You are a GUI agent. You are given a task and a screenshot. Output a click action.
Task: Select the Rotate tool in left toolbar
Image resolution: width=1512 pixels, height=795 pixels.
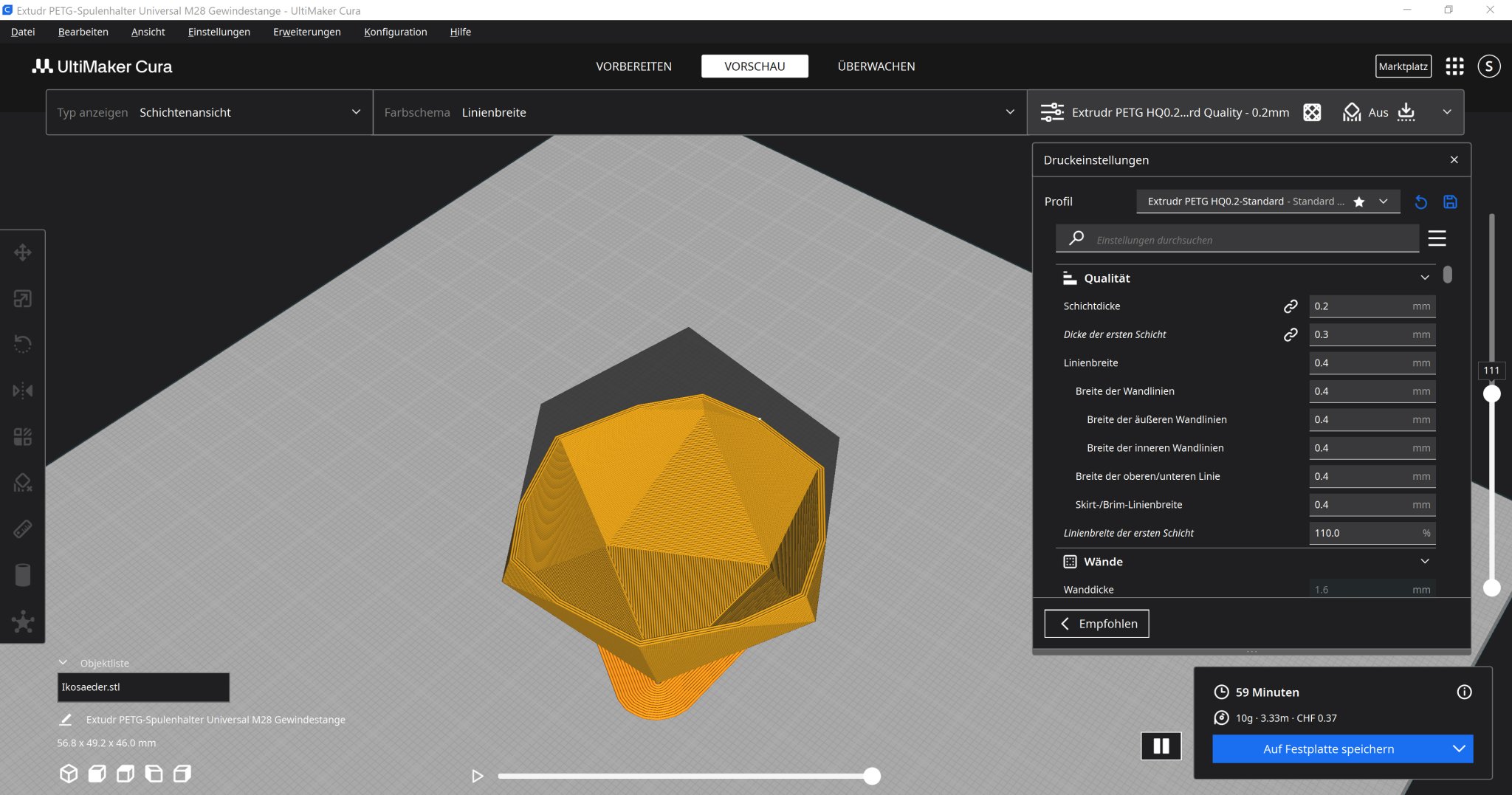tap(22, 344)
